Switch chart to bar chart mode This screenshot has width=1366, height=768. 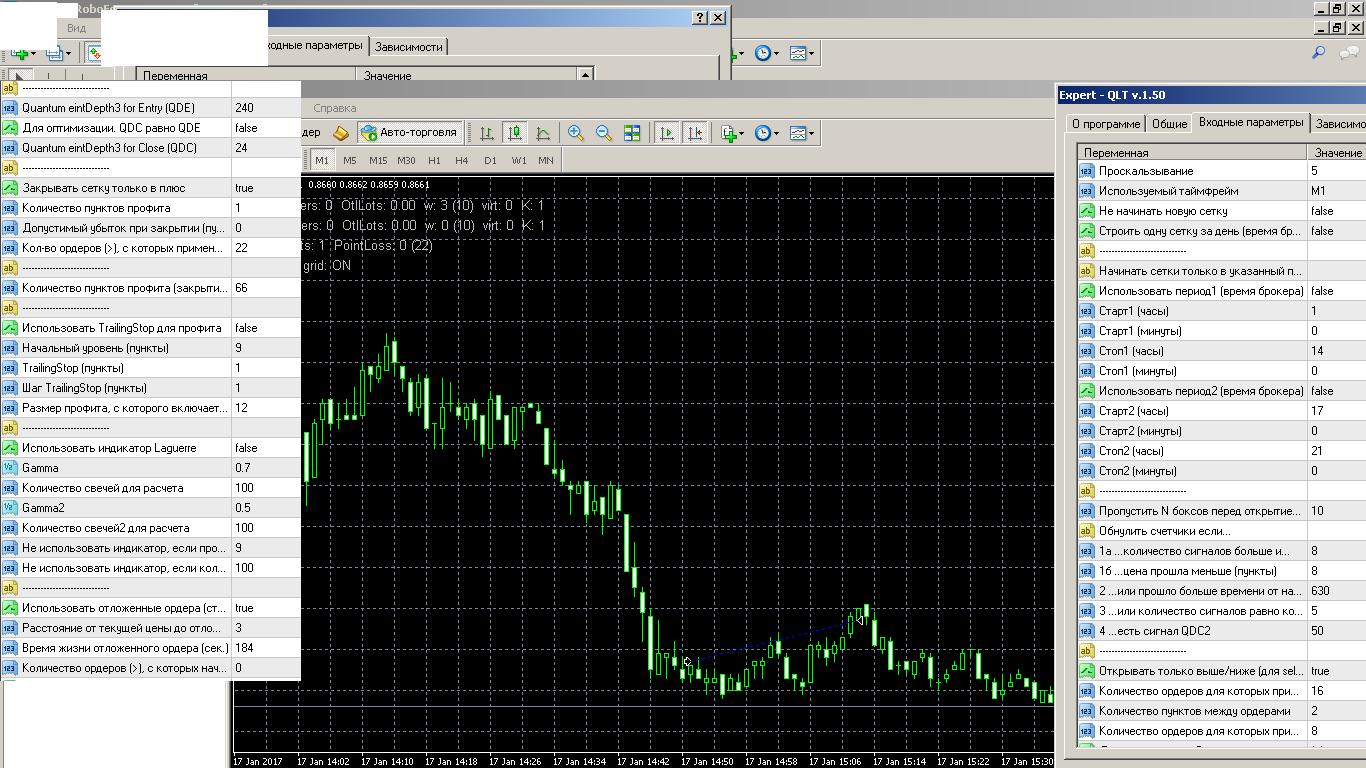(487, 133)
